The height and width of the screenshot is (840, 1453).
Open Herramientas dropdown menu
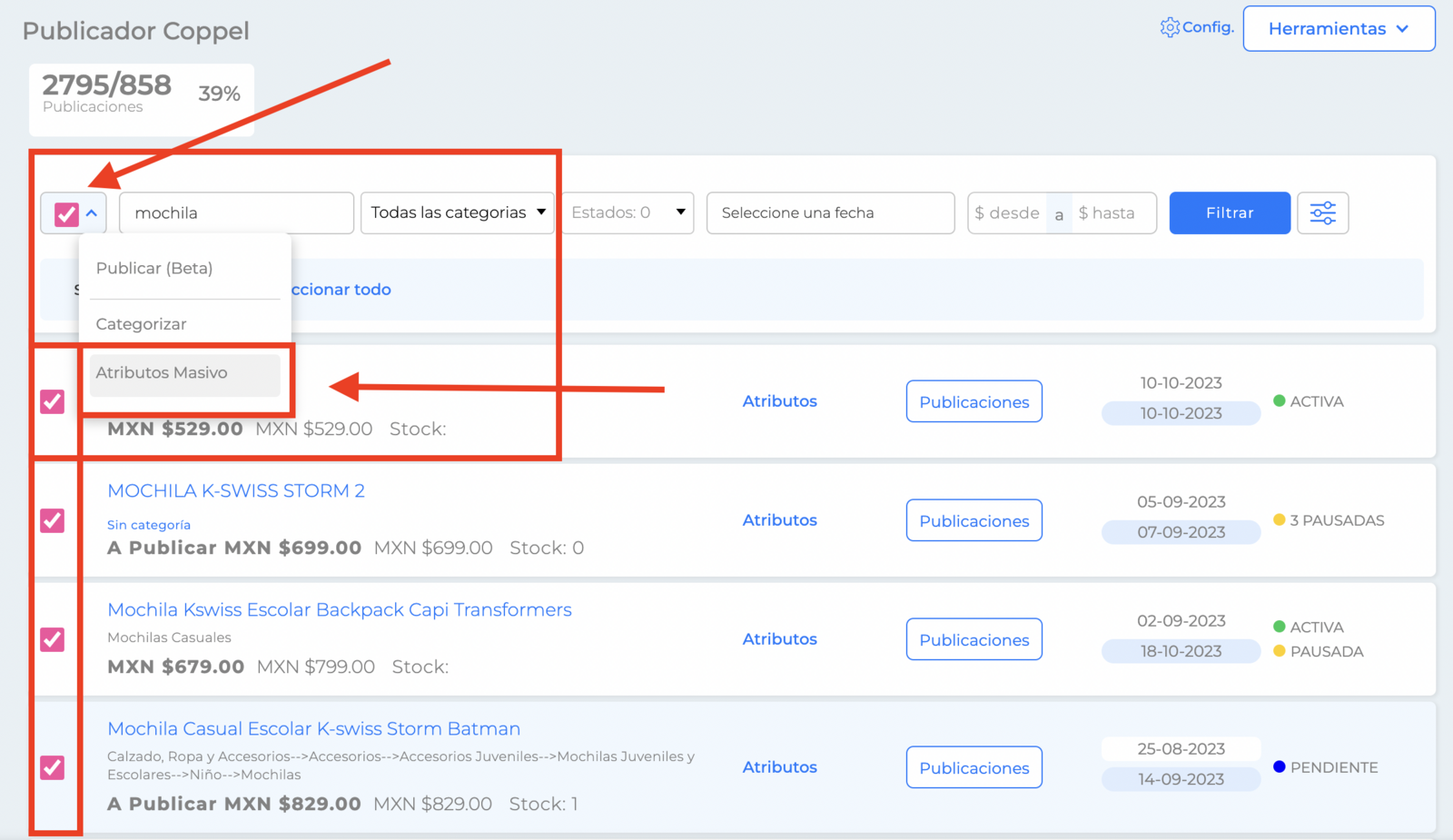tap(1339, 29)
